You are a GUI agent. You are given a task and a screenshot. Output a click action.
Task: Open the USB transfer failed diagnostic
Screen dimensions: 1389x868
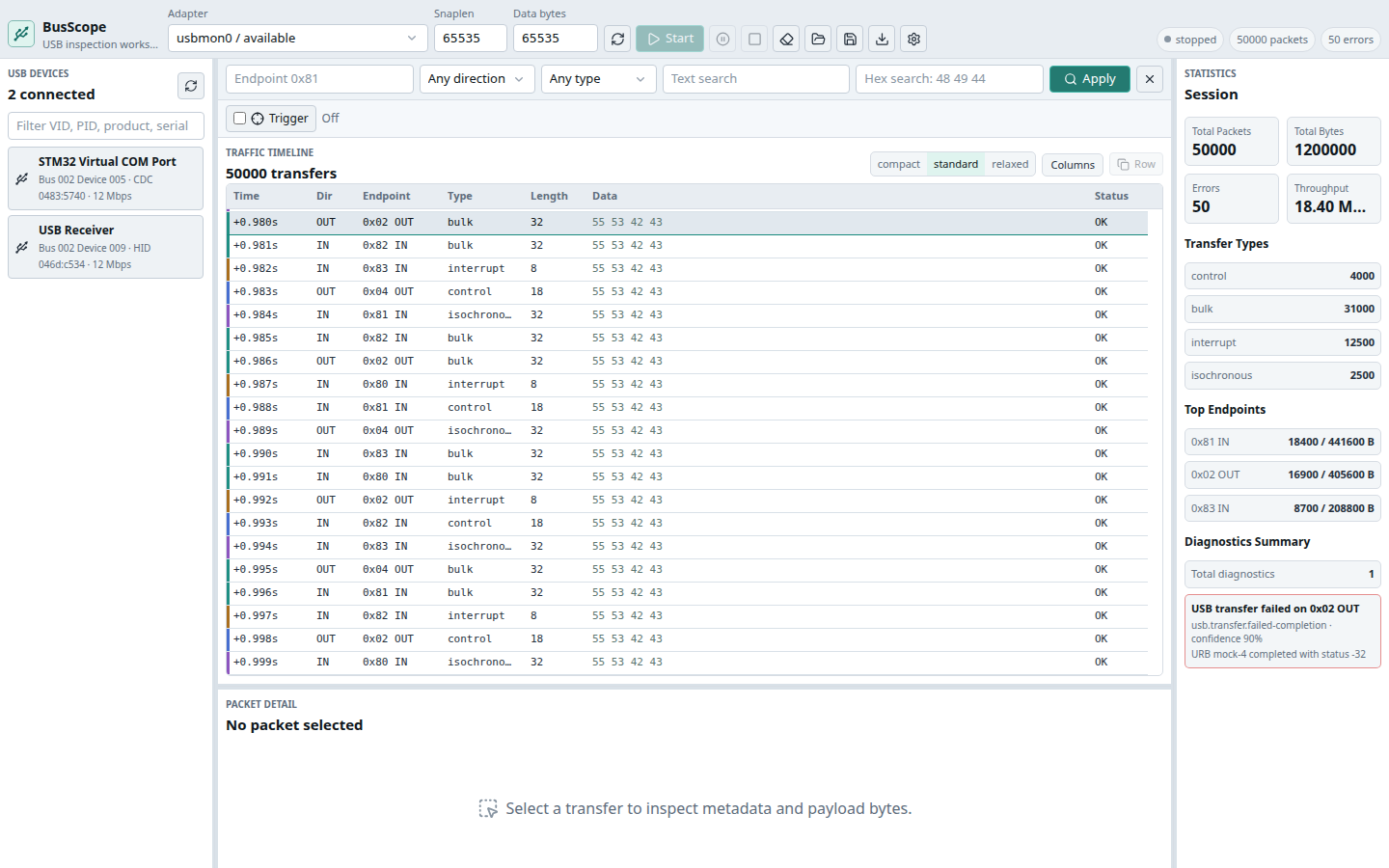pyautogui.click(x=1282, y=632)
